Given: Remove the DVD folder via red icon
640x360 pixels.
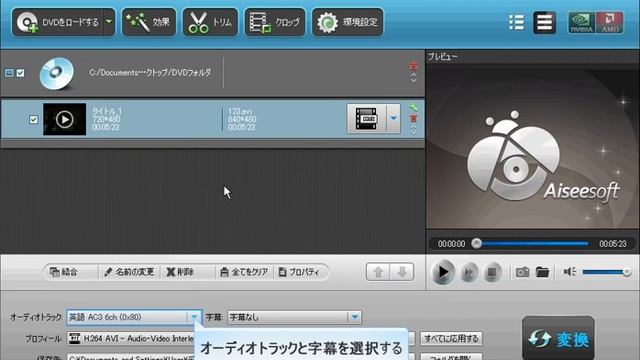Looking at the screenshot, I should click(x=413, y=66).
